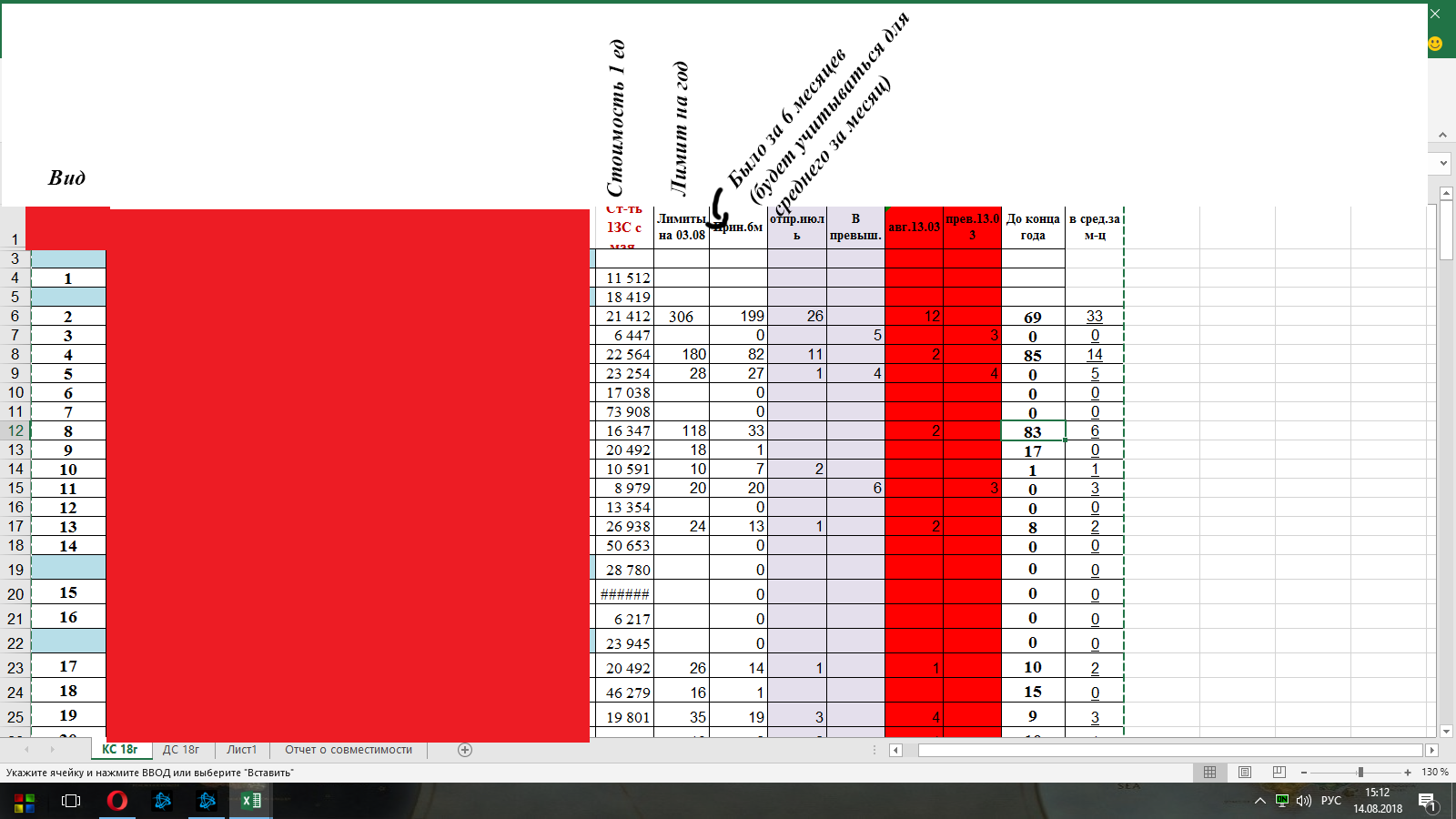
Task: Switch to Page Layout view icon
Action: (1245, 772)
